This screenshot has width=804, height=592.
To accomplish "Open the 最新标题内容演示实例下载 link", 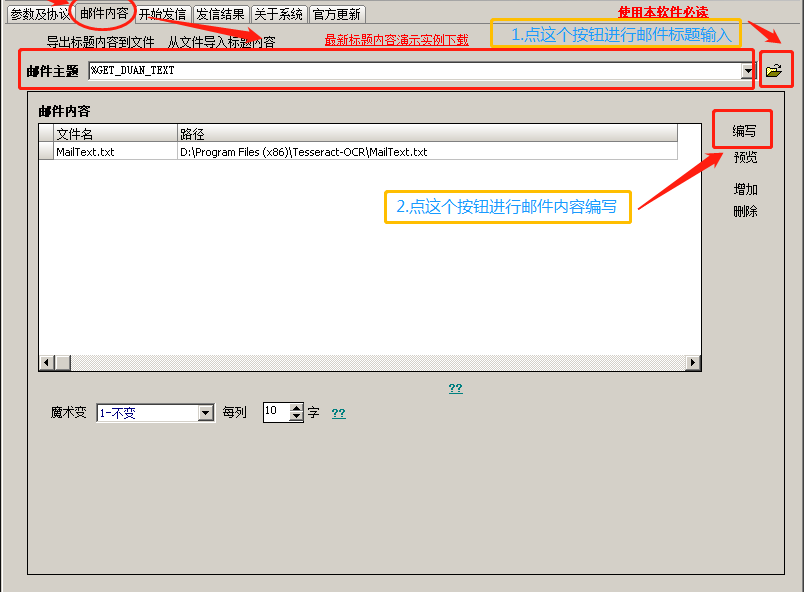I will tap(396, 40).
